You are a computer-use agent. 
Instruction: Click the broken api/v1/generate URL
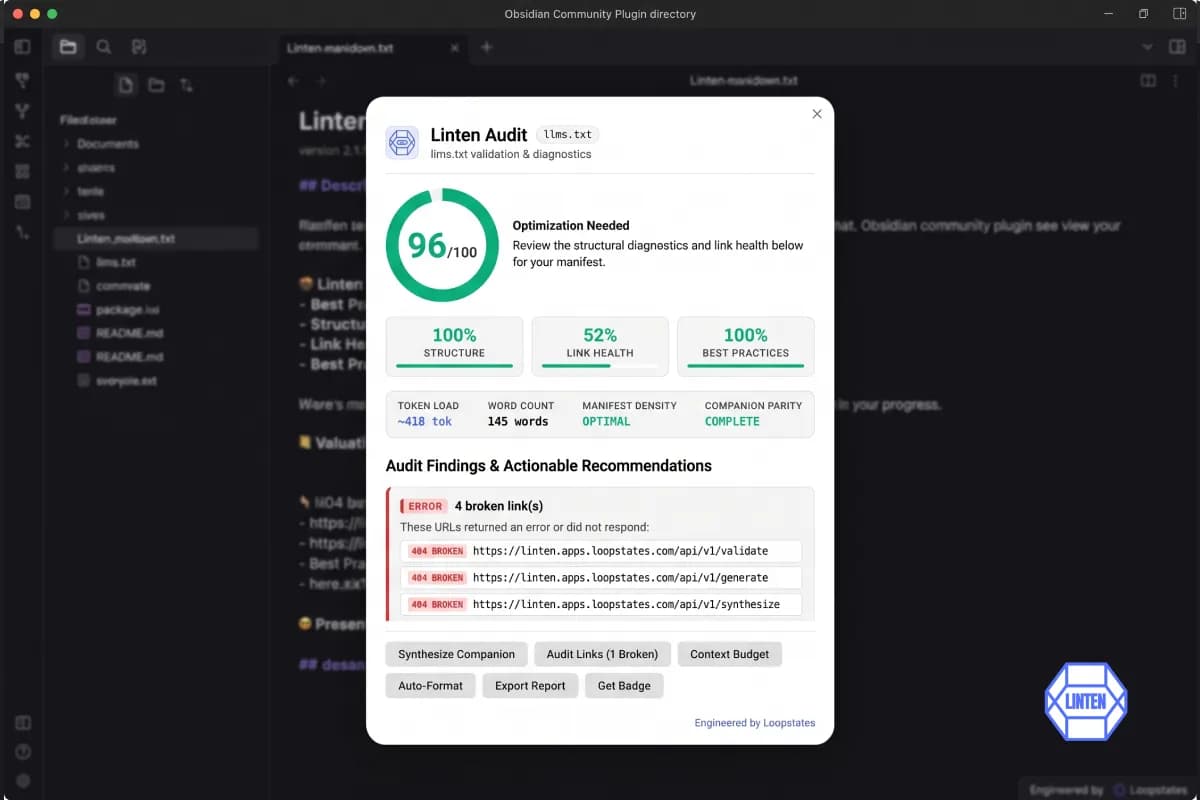620,578
